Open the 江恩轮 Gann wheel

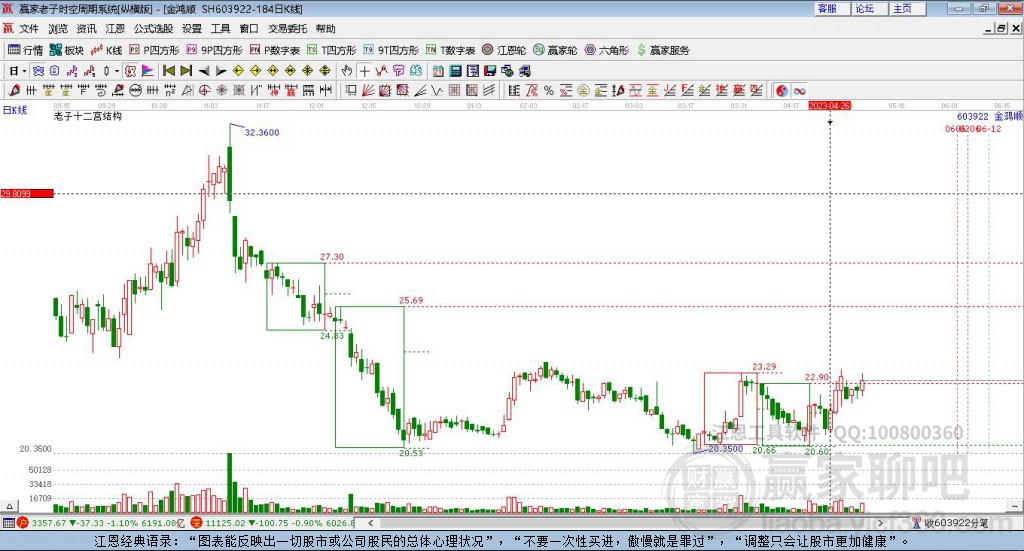504,50
